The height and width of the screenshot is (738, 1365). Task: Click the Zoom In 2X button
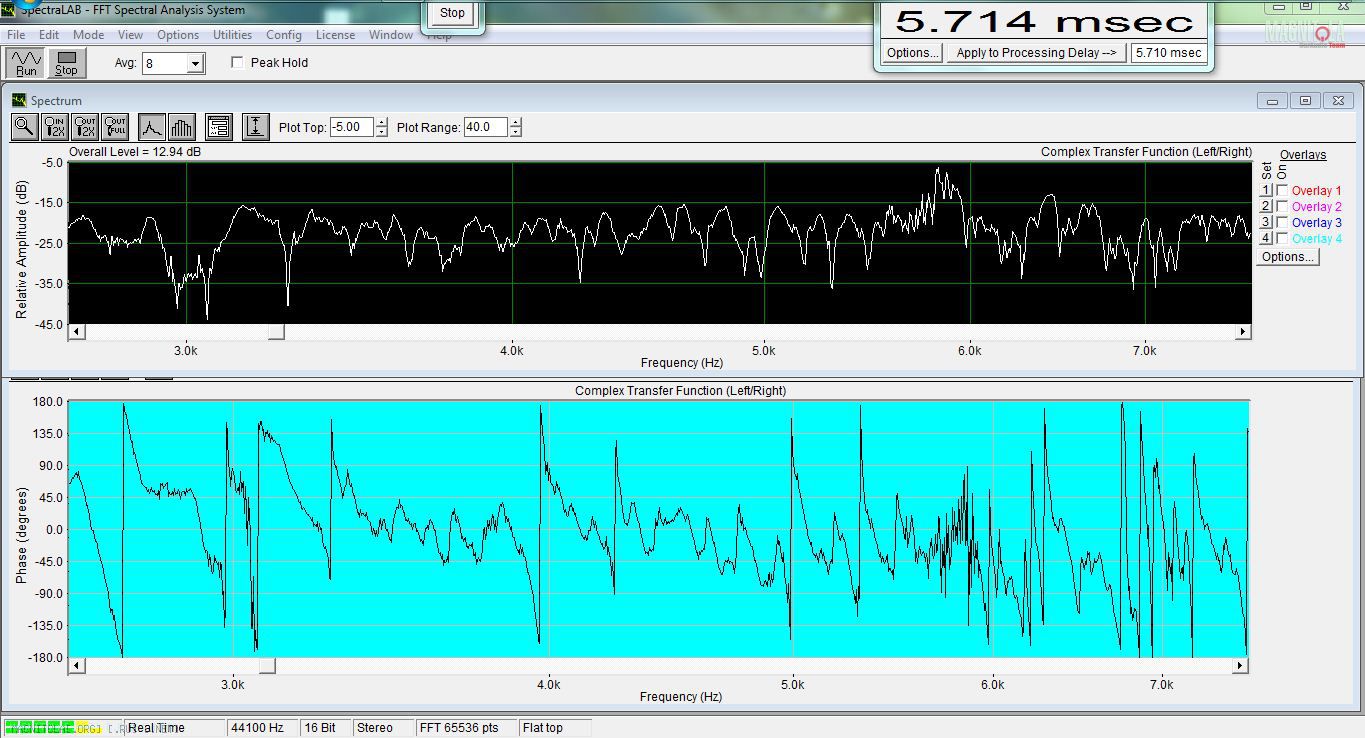(55, 127)
